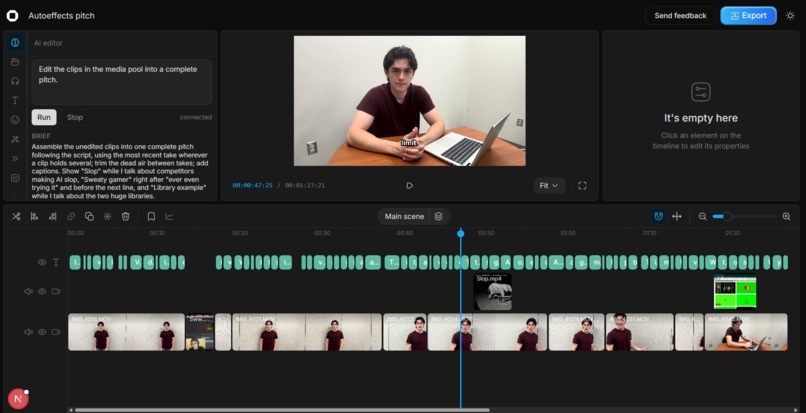The height and width of the screenshot is (413, 806).
Task: Click the Run button
Action: 44,117
